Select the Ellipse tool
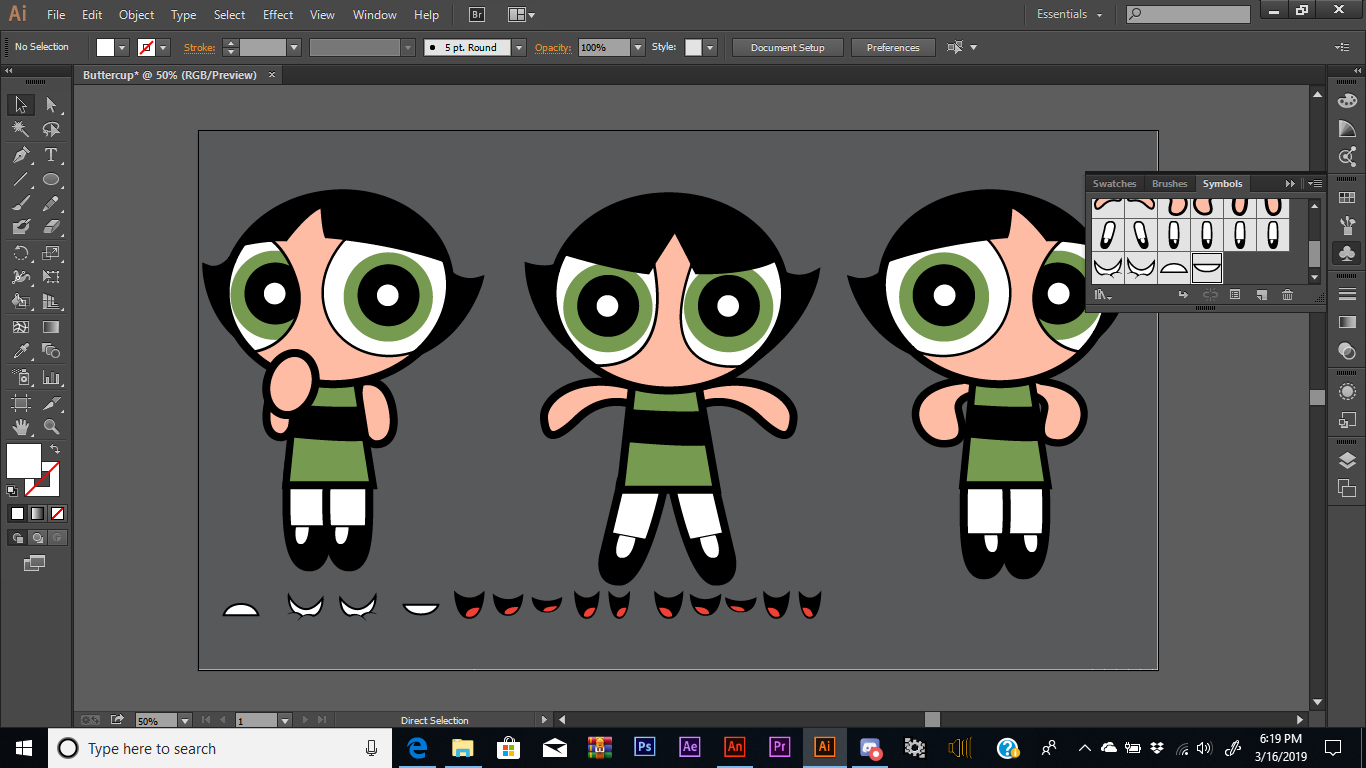Viewport: 1366px width, 768px height. point(51,180)
